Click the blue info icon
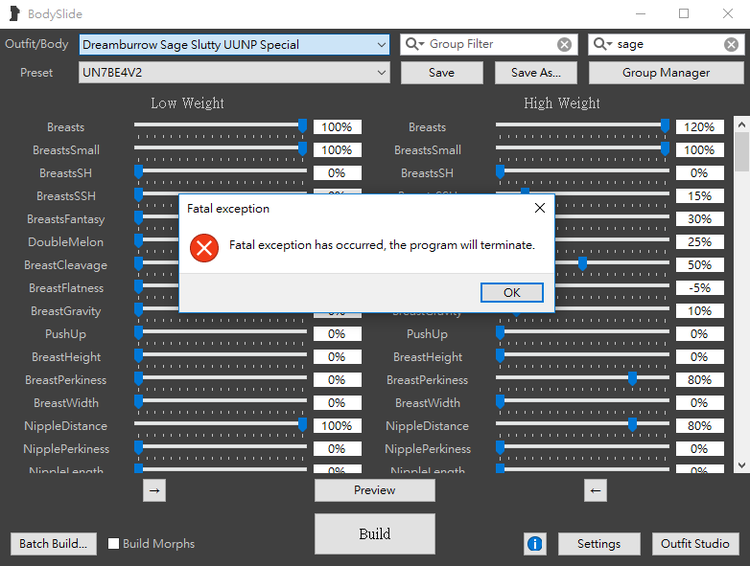The image size is (750, 566). pos(535,544)
